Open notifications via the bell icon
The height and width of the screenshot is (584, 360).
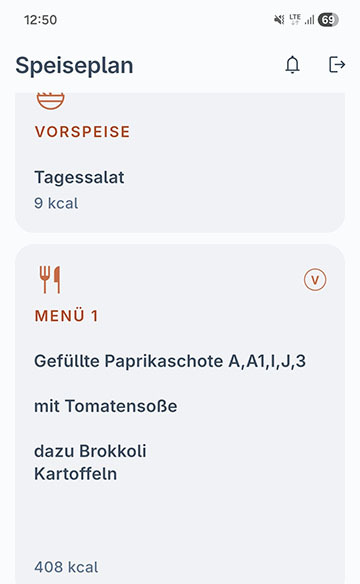pos(293,65)
